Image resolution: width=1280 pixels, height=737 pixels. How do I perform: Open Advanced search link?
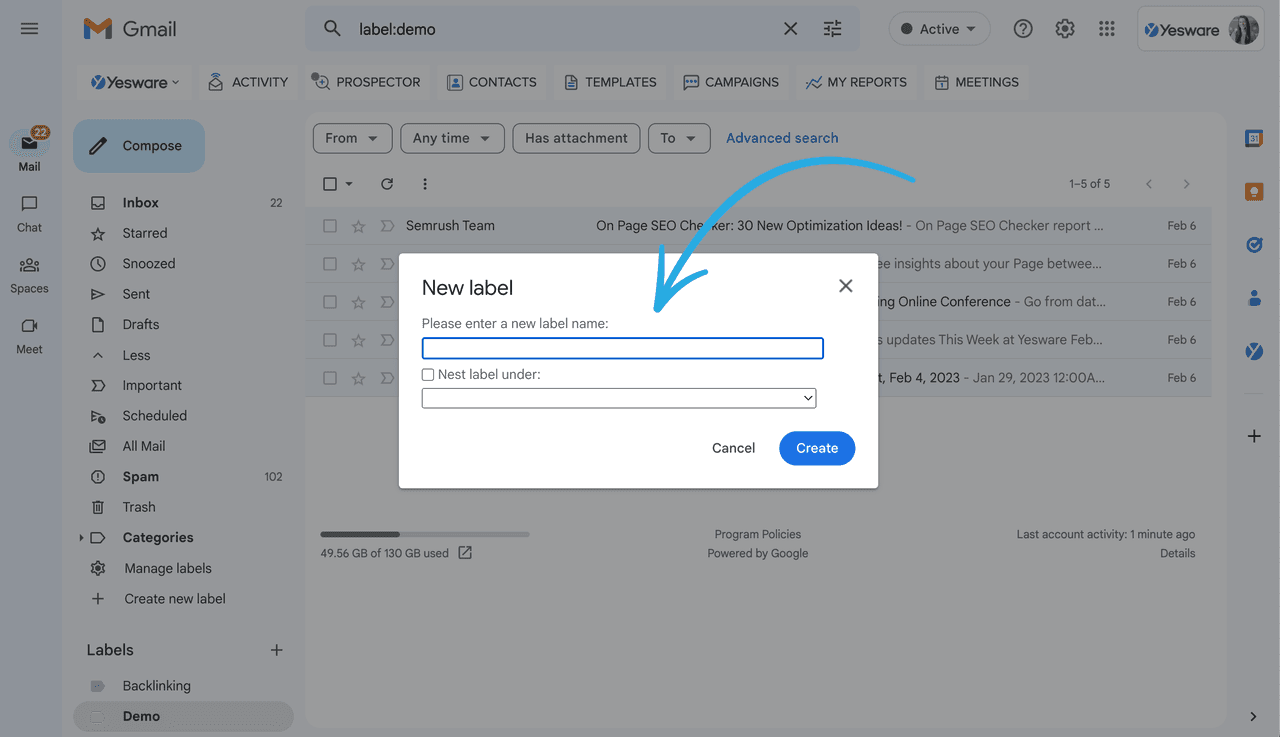coord(782,138)
